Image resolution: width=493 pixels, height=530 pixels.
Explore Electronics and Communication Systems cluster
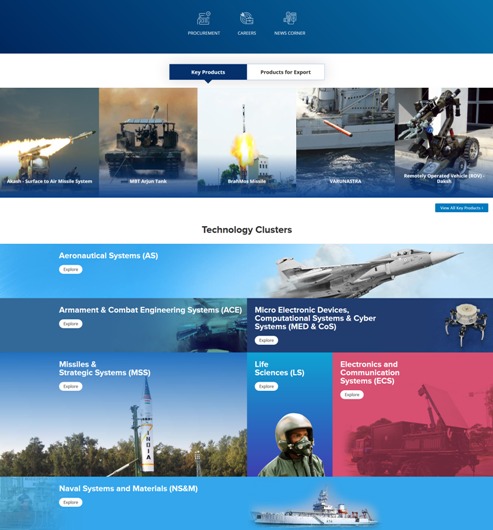(352, 395)
